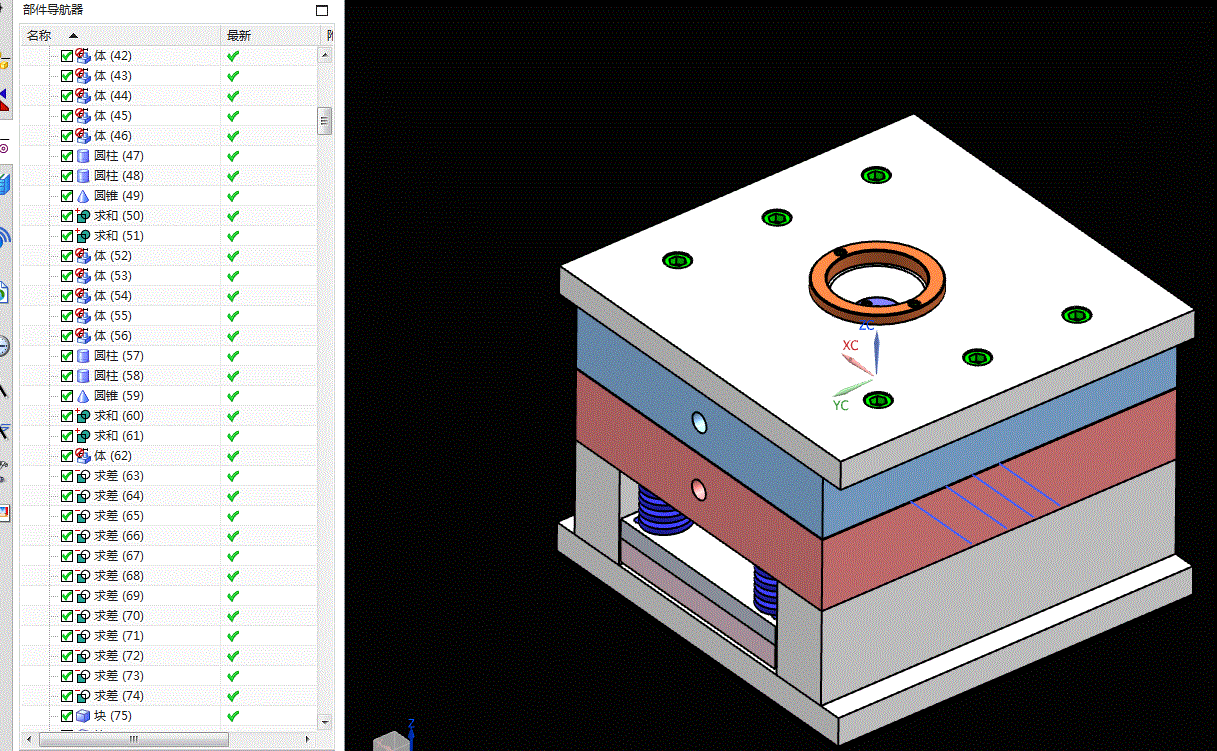This screenshot has height=751, width=1217.
Task: Toggle the checkbox of 圆柱 (47)
Action: 67,156
